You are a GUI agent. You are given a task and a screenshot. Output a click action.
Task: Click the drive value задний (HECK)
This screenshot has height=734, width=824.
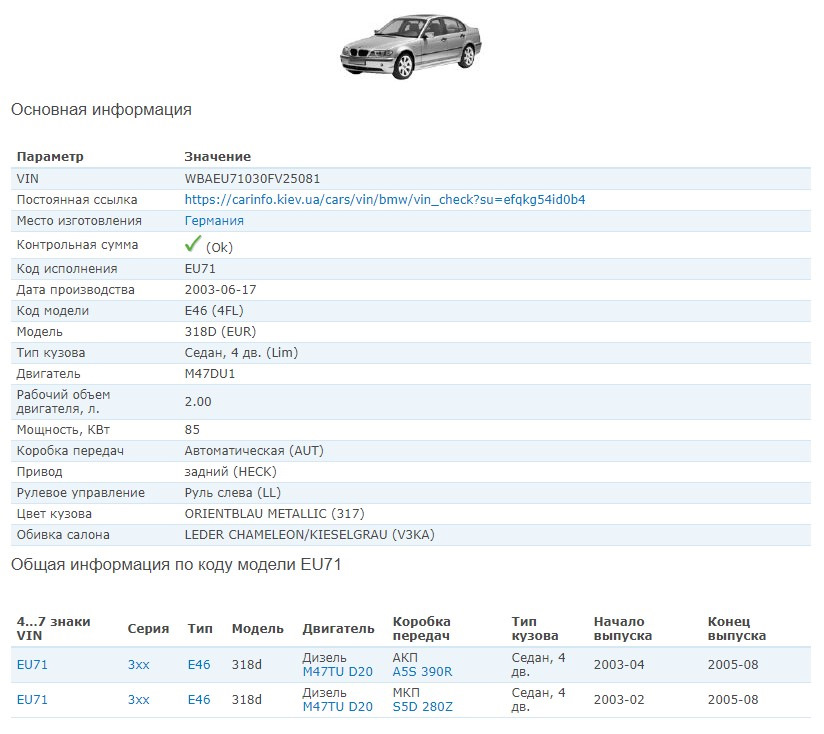click(x=230, y=472)
